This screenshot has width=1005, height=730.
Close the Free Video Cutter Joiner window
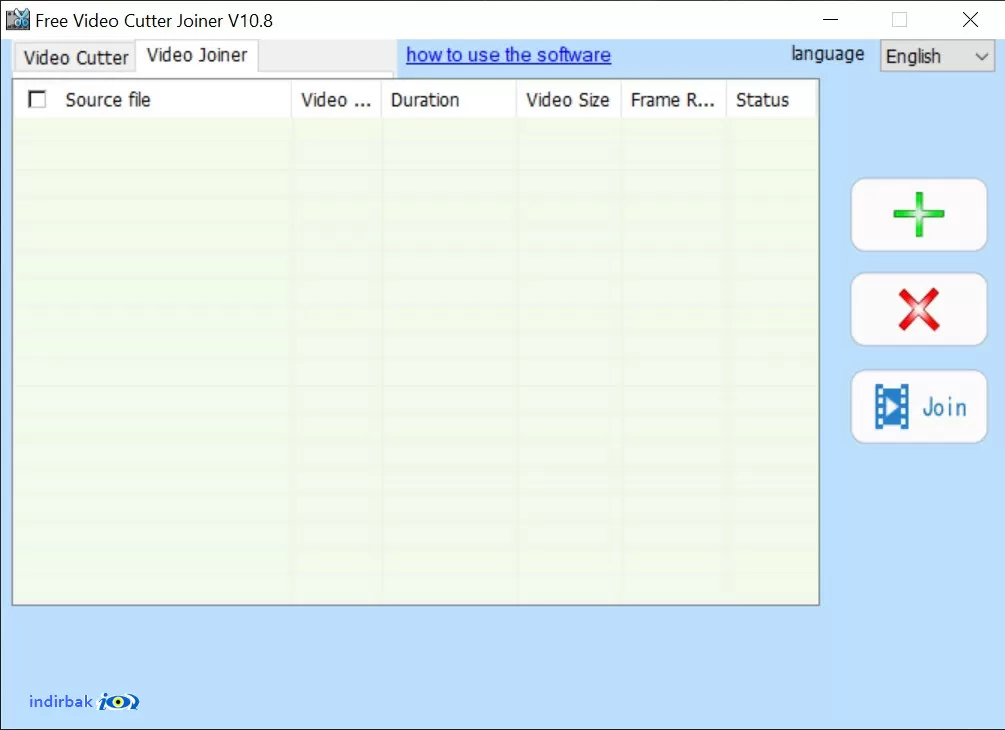[x=970, y=20]
